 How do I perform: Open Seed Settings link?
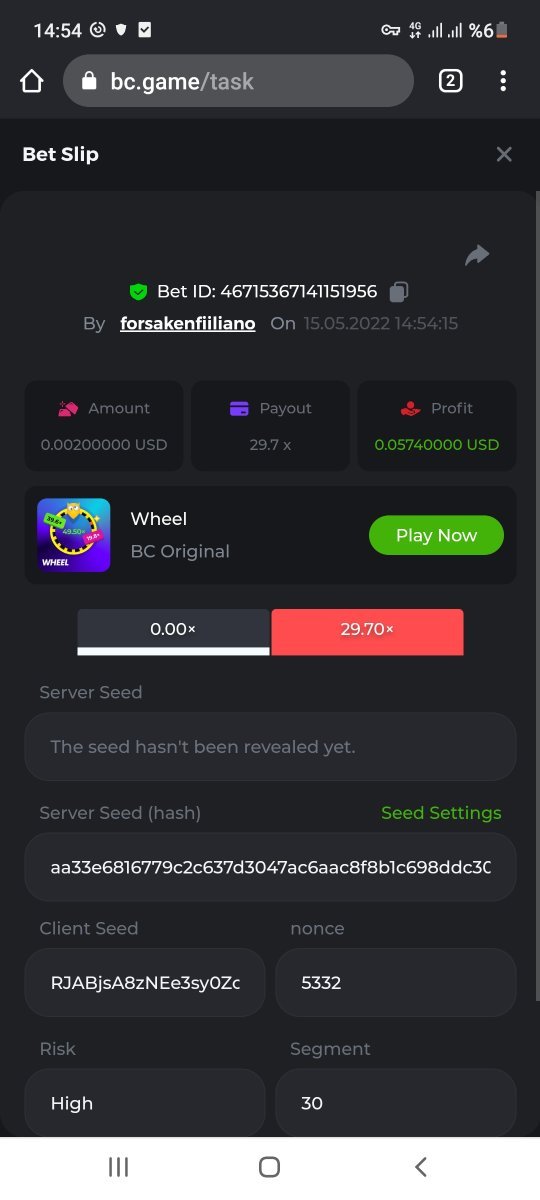(441, 813)
